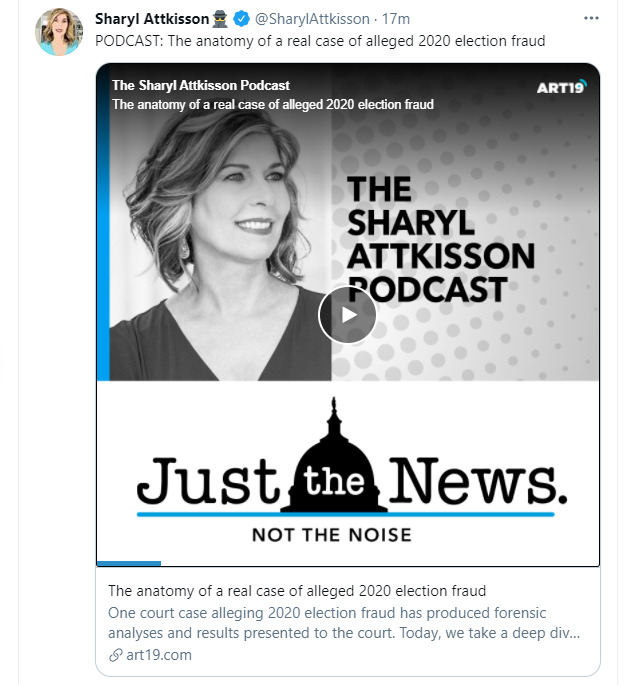Open the Sharyl Attkisson display name
The image size is (624, 685).
152,19
